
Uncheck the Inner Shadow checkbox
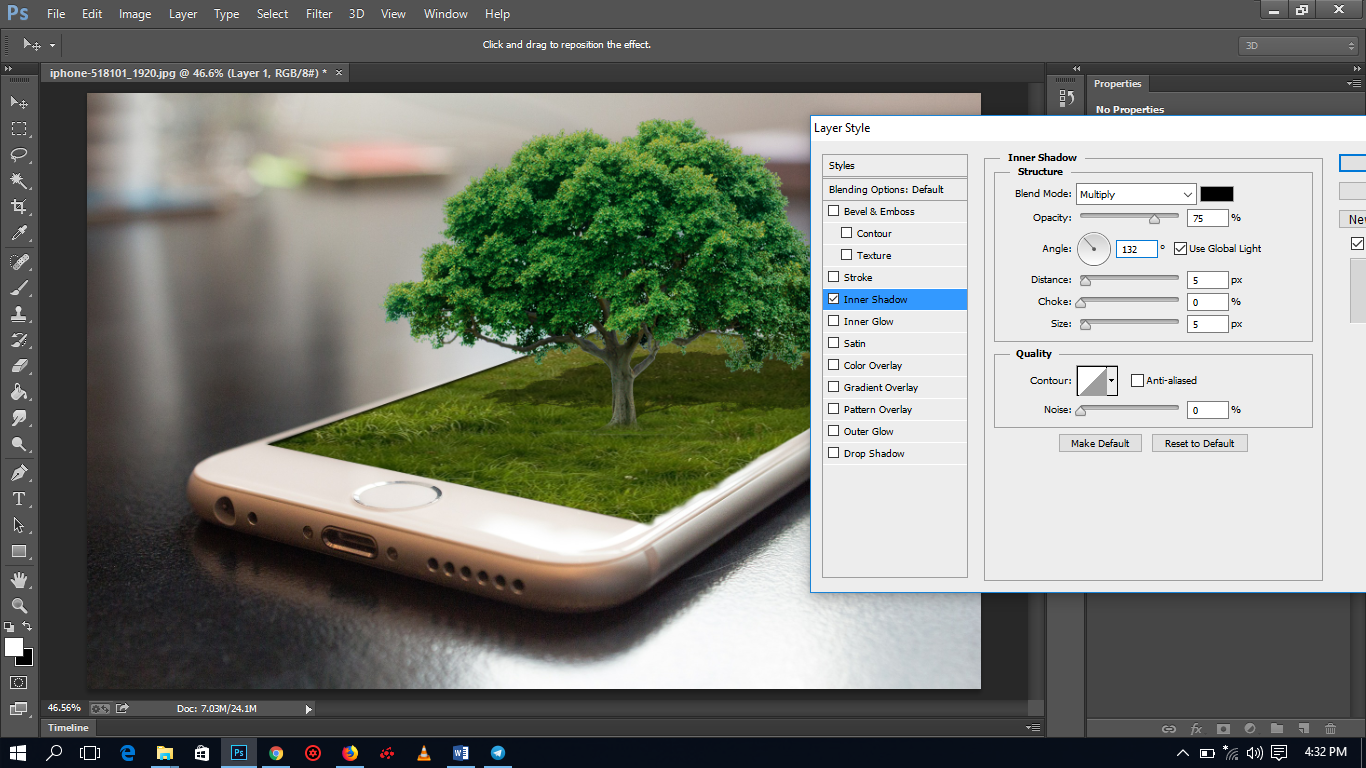click(x=833, y=299)
